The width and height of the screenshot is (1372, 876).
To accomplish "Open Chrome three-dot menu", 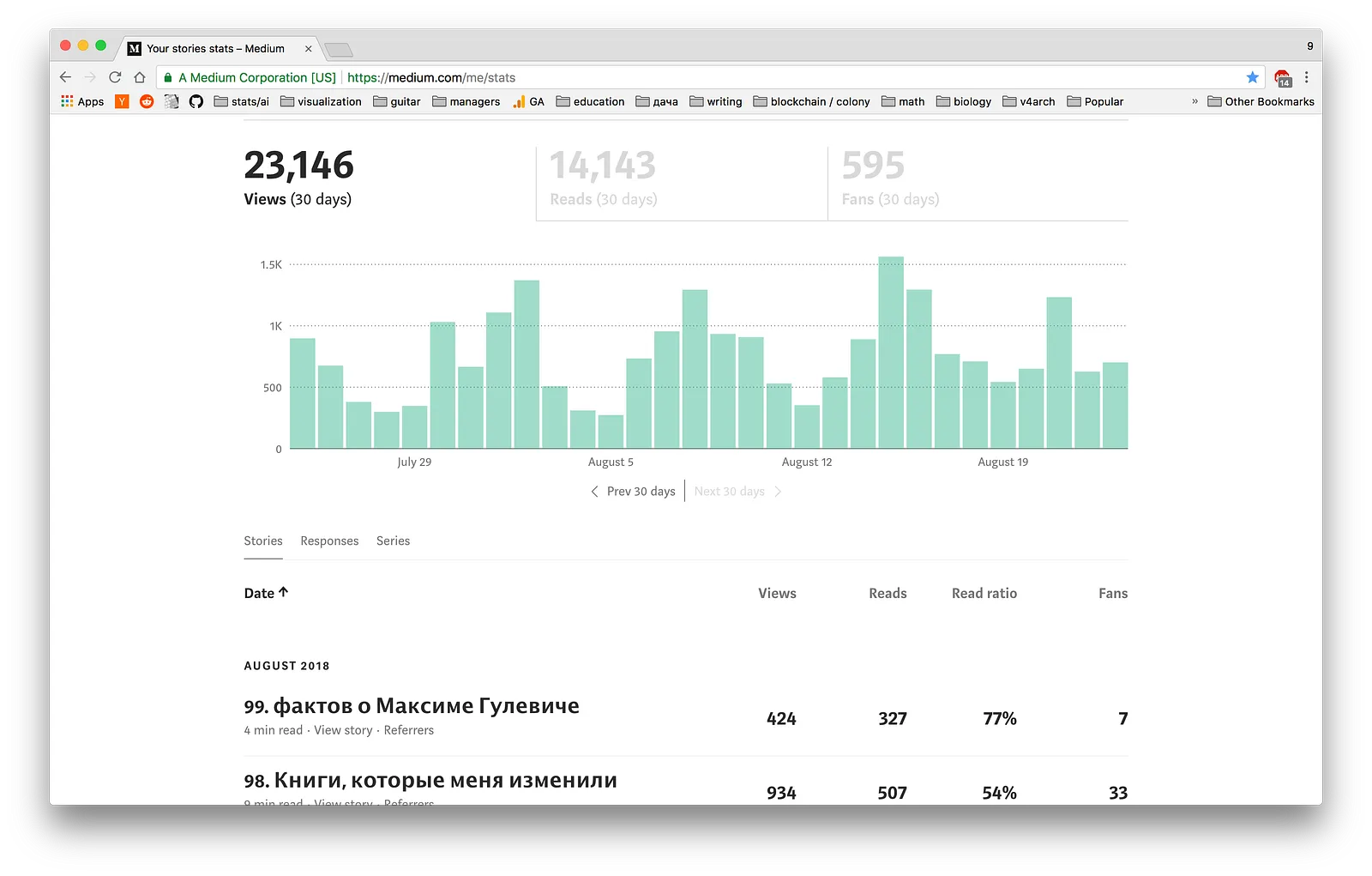I will click(x=1307, y=77).
